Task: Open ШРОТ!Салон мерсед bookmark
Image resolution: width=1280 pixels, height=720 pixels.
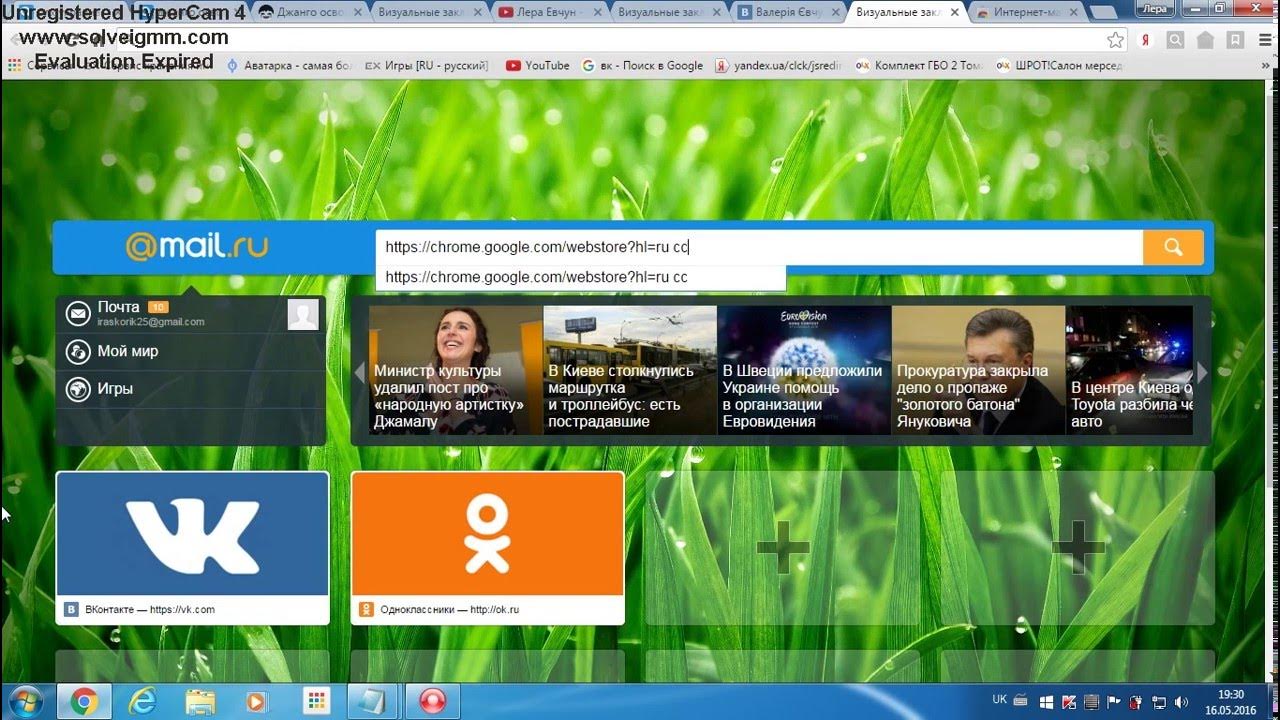Action: pyautogui.click(x=1059, y=66)
